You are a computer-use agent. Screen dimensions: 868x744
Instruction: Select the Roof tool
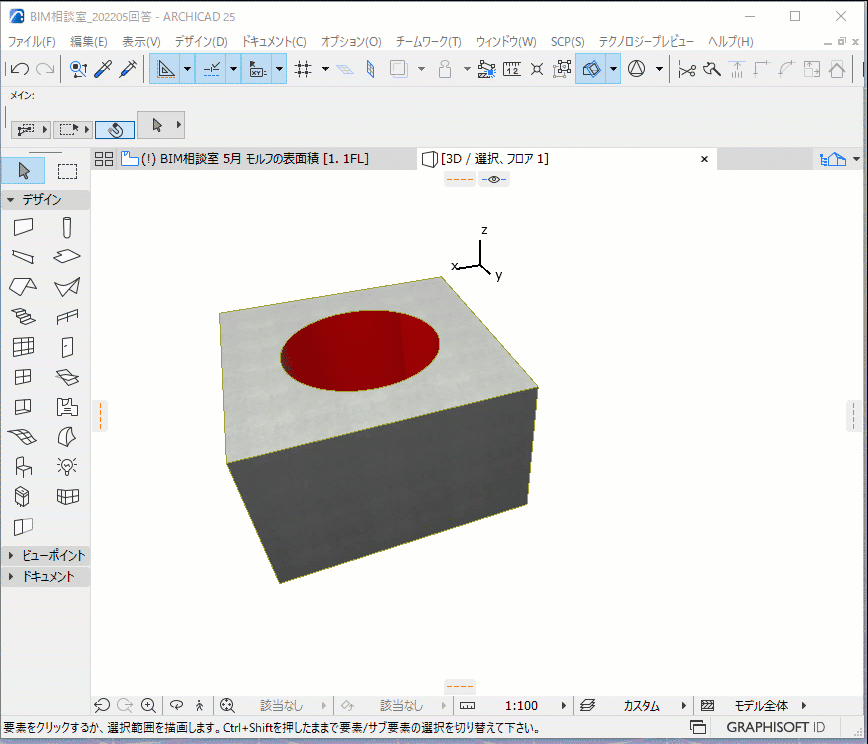[x=23, y=287]
